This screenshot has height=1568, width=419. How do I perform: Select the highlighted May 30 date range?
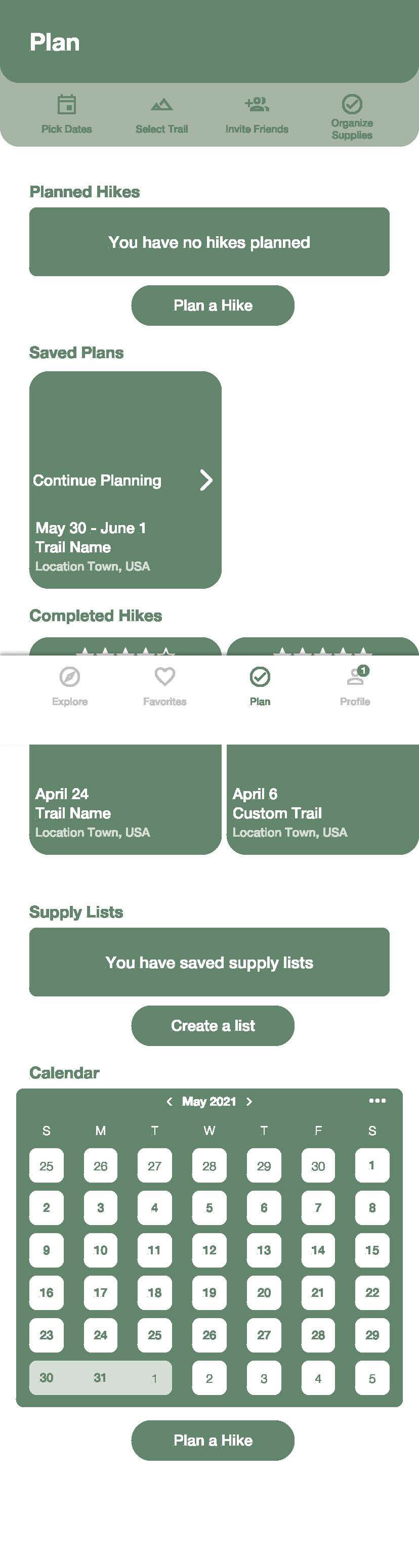coord(101,1377)
